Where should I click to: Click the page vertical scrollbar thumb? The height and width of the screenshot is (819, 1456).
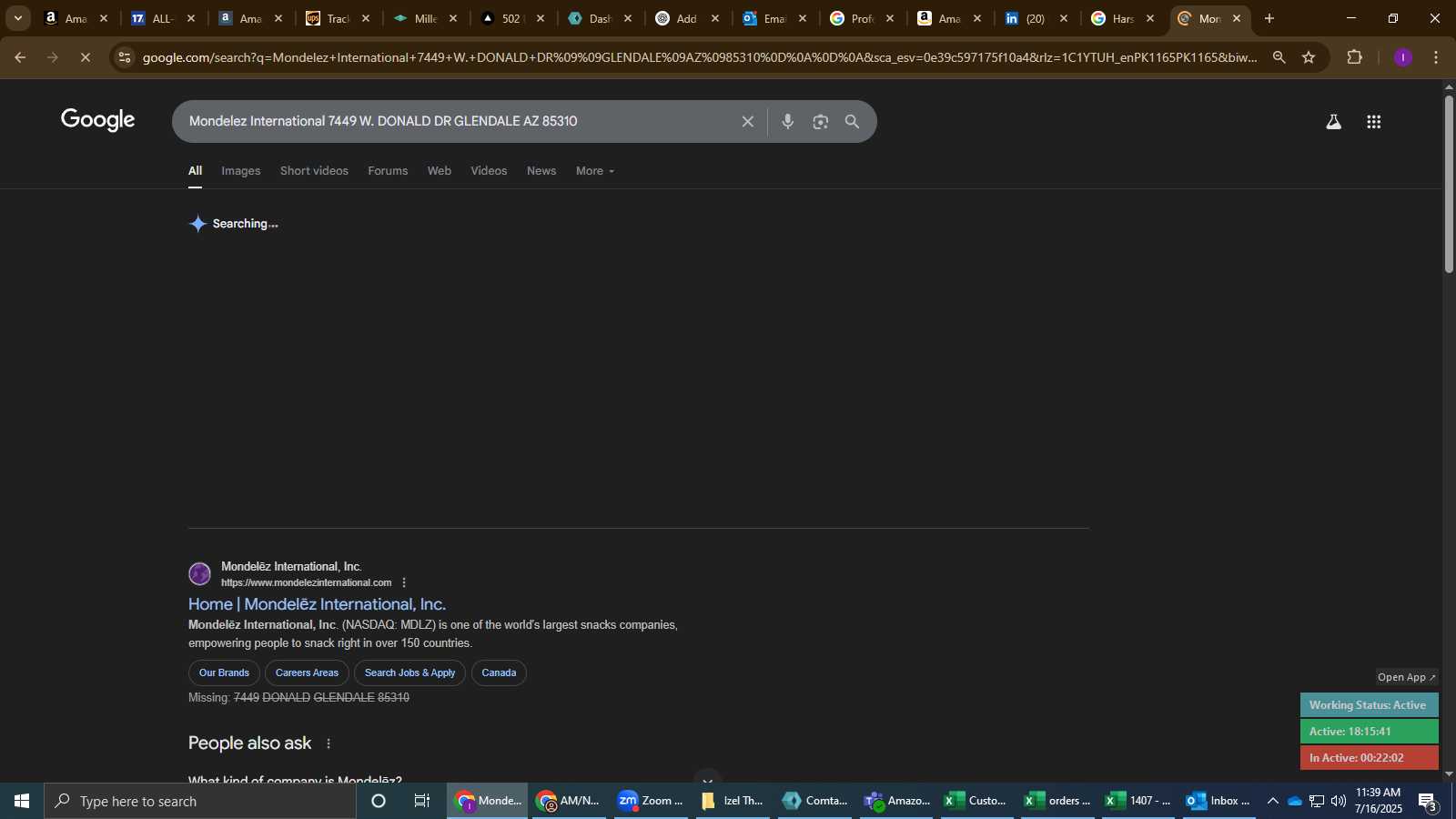[1449, 184]
